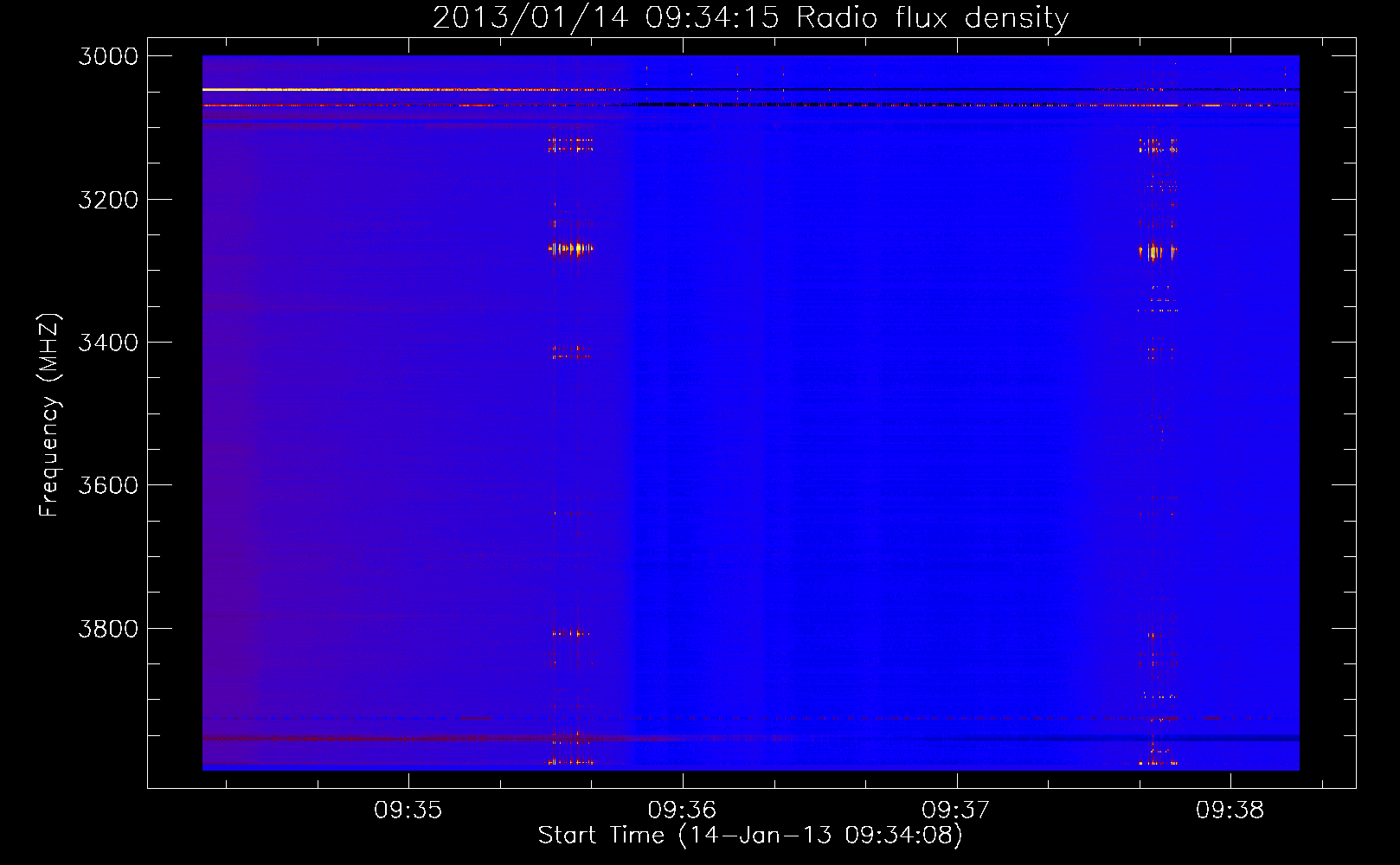This screenshot has height=865, width=1400.
Task: Click the y-axis tick label 3200
Action: click(108, 200)
